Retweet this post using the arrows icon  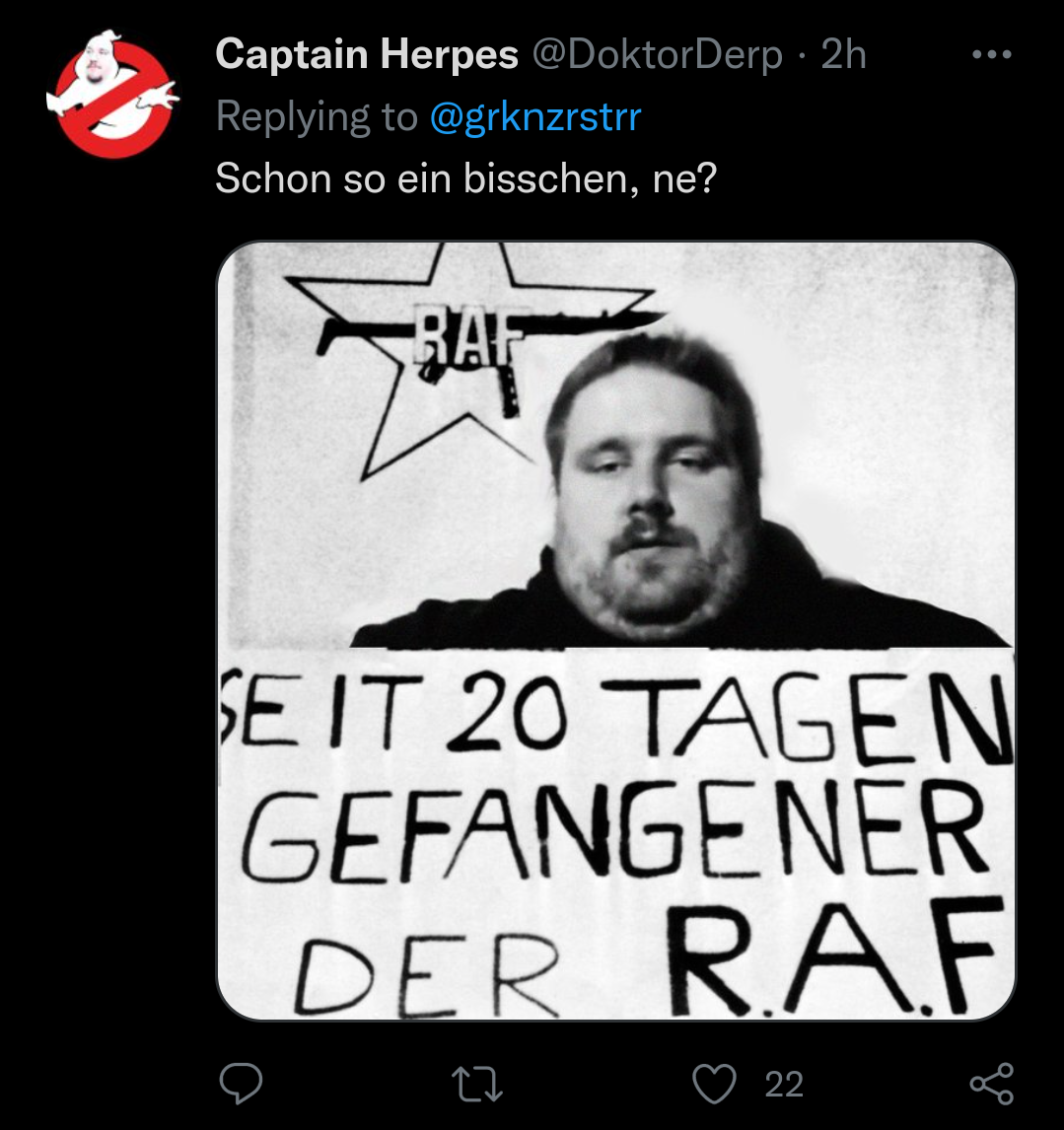pos(476,1084)
